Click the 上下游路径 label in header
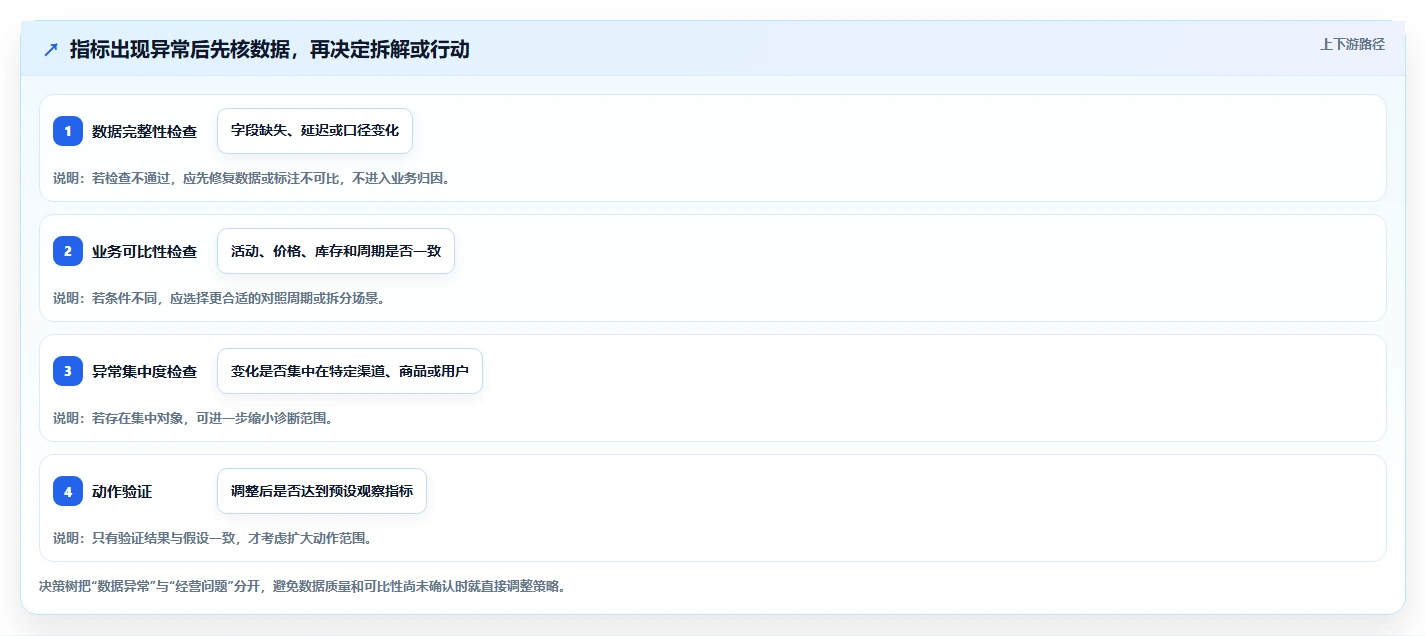This screenshot has height=636, width=1426. [1352, 44]
